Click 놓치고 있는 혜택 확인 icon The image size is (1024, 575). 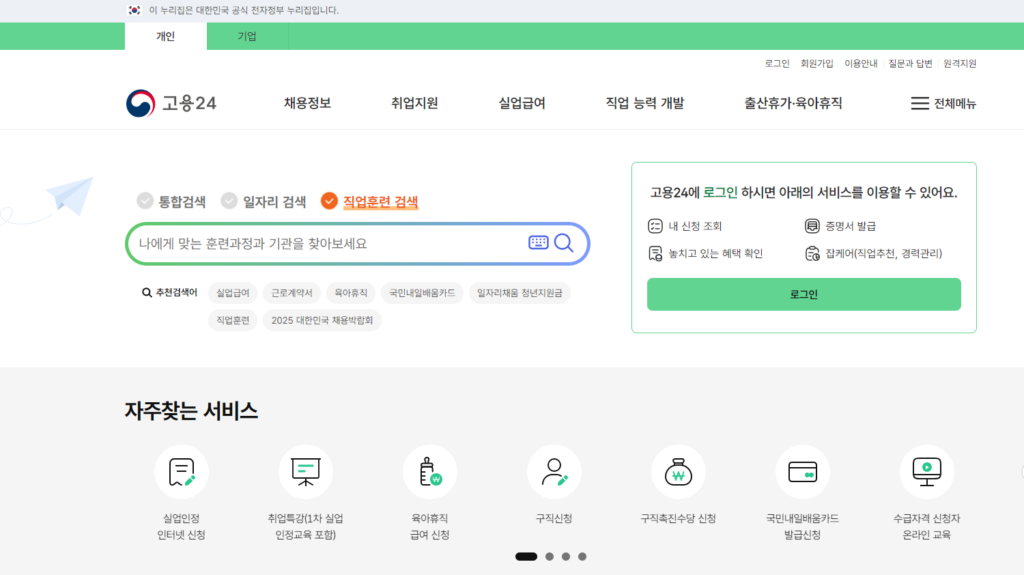coord(655,254)
